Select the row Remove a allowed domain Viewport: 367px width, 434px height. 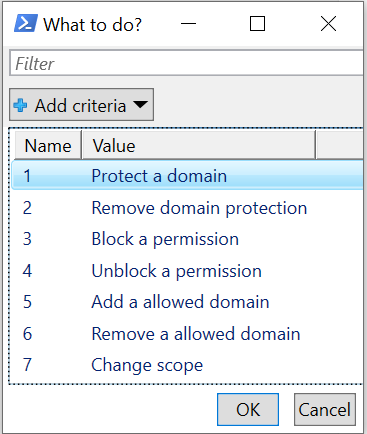tap(188, 334)
